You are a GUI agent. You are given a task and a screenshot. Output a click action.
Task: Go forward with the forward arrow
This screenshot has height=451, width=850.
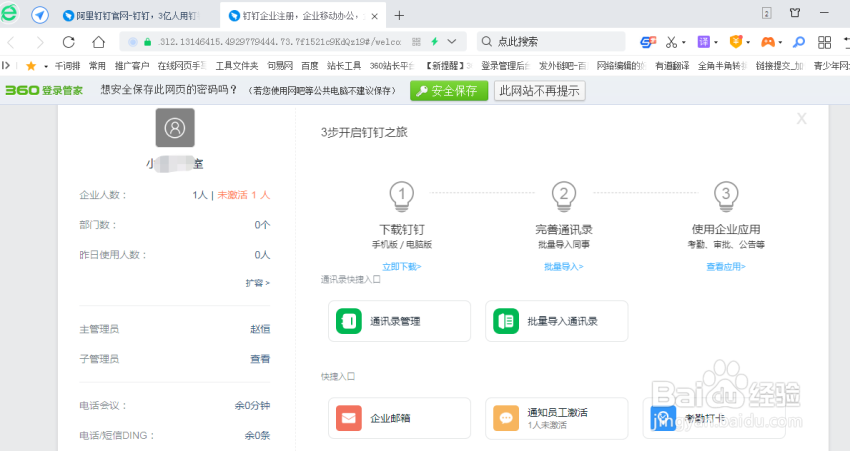40,42
